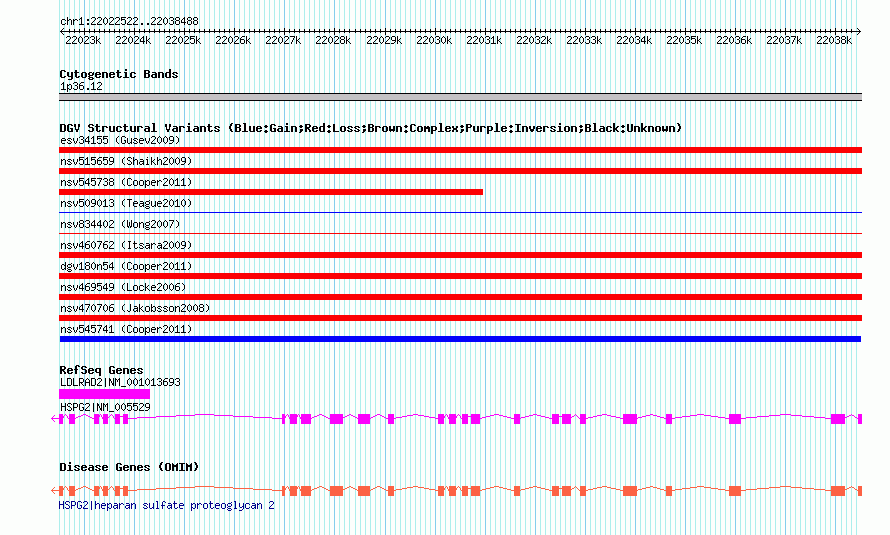Click the HSPG2 NM_005529 magenta gene track
Screen dimensions: 890x535
(x=457, y=419)
